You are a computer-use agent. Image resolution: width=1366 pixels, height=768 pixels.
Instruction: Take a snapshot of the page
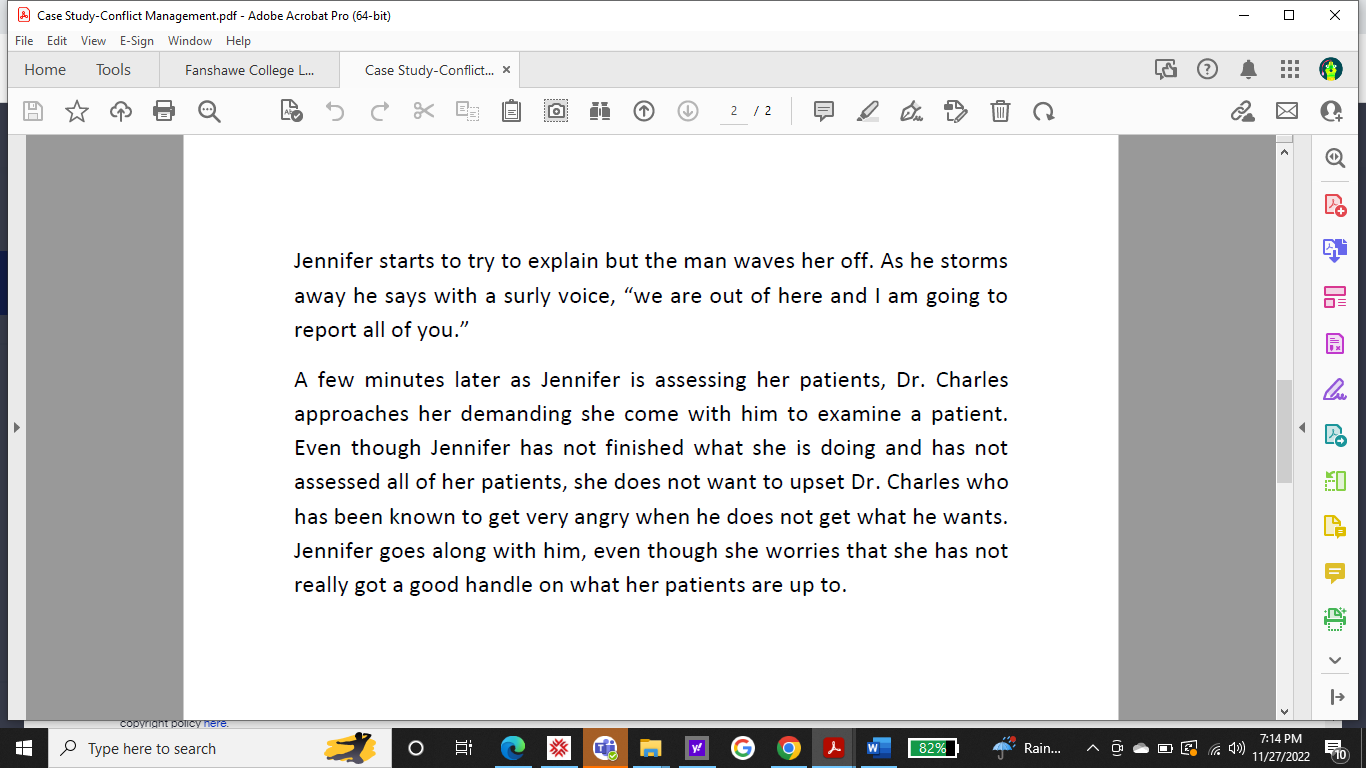click(x=556, y=111)
